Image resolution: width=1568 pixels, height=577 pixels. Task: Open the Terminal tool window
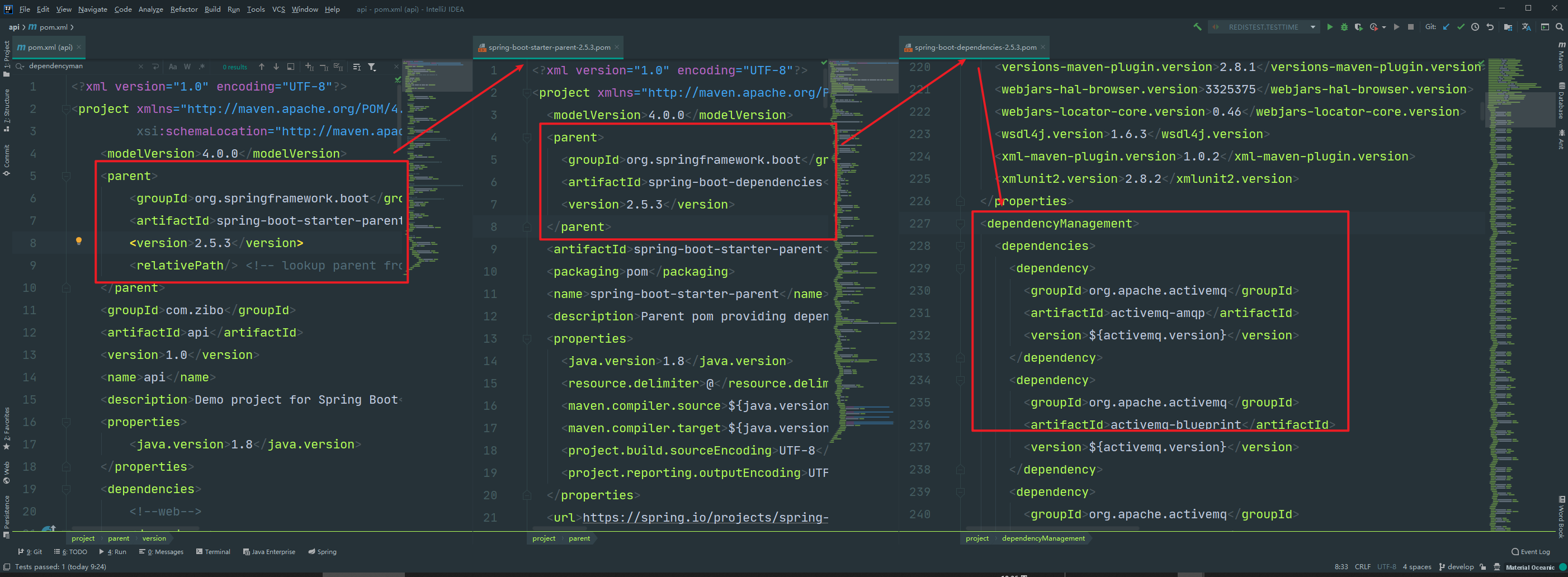pos(213,551)
